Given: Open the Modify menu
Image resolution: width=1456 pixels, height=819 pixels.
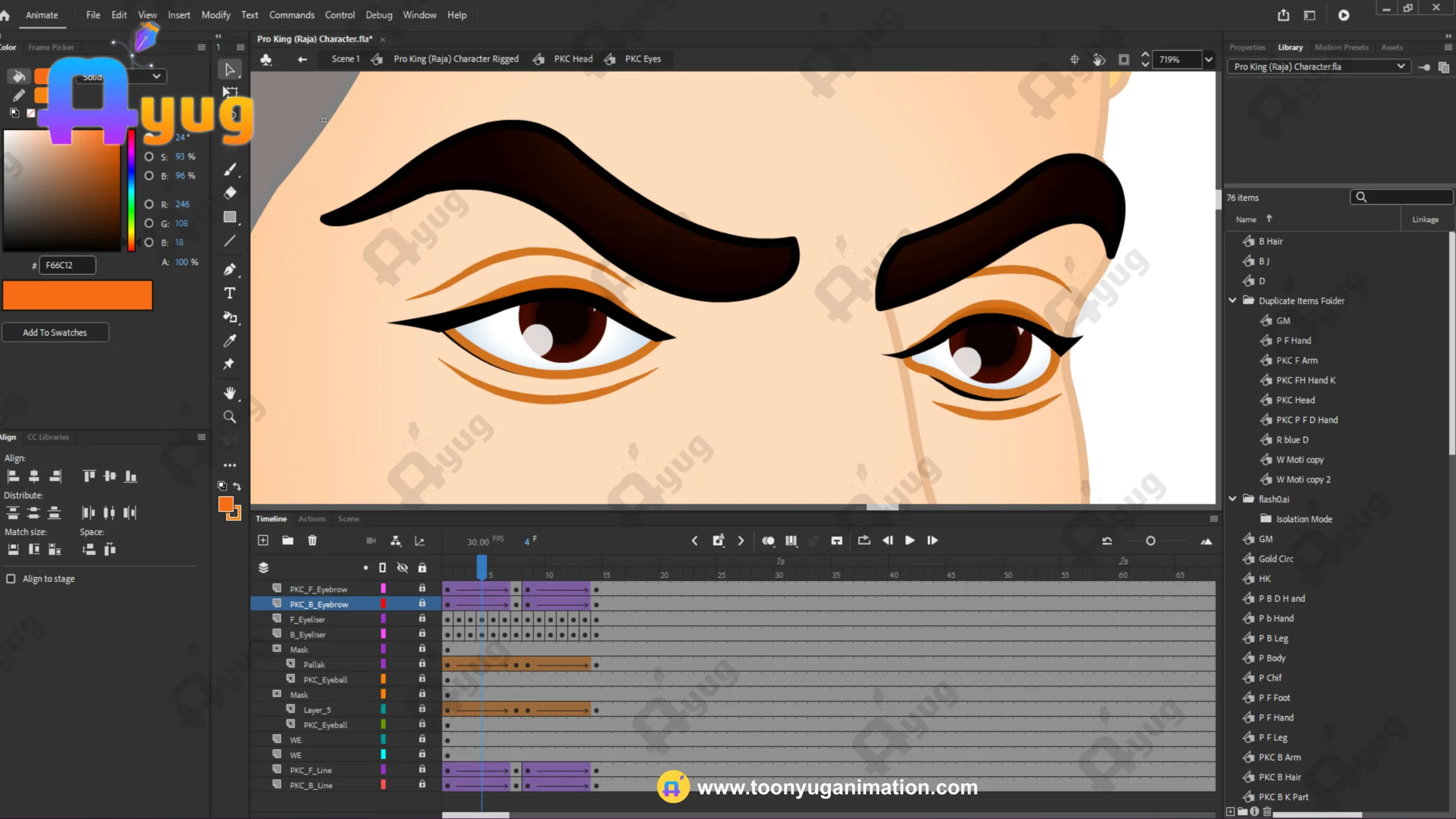Looking at the screenshot, I should tap(216, 15).
